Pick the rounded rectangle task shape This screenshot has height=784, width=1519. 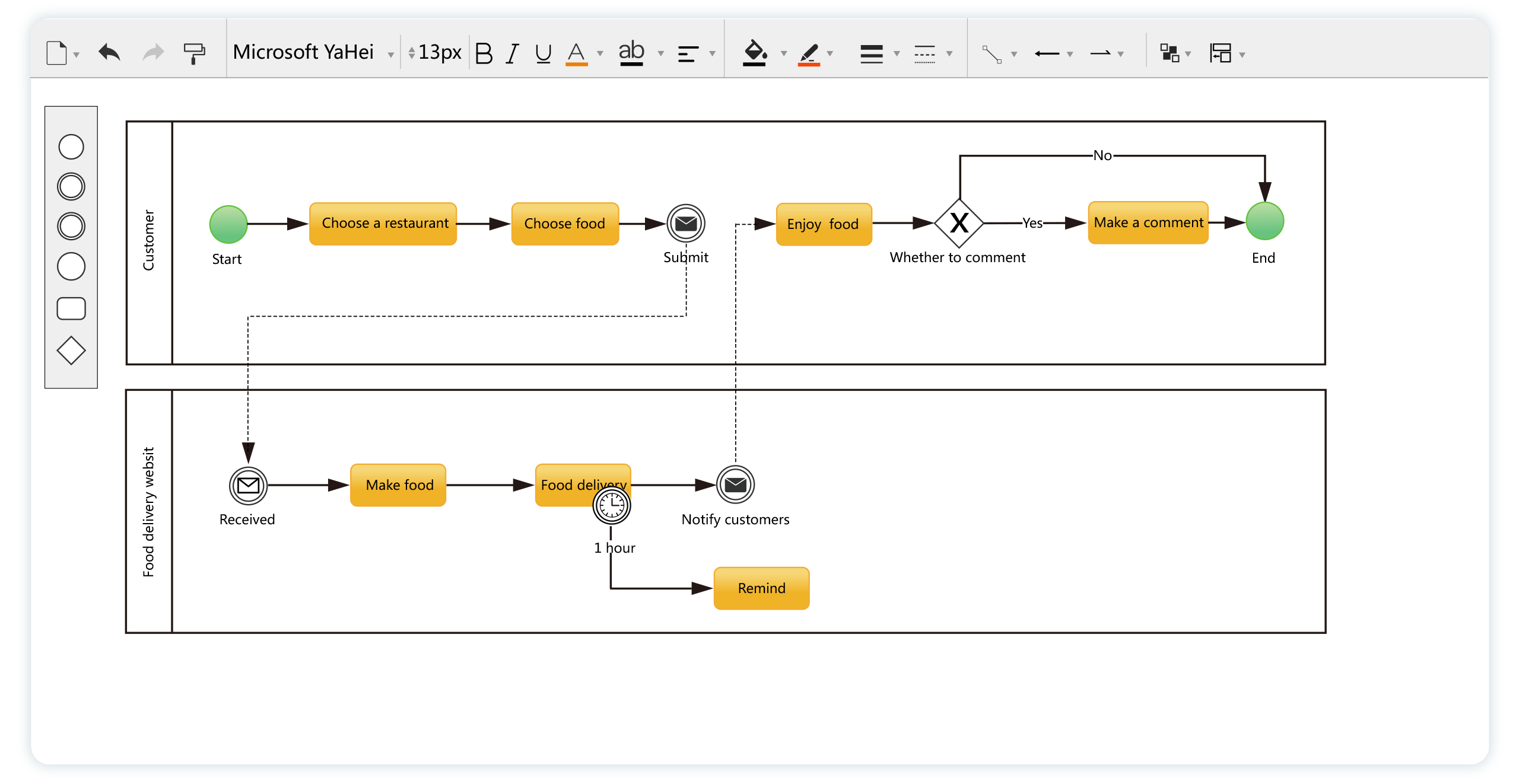71,308
